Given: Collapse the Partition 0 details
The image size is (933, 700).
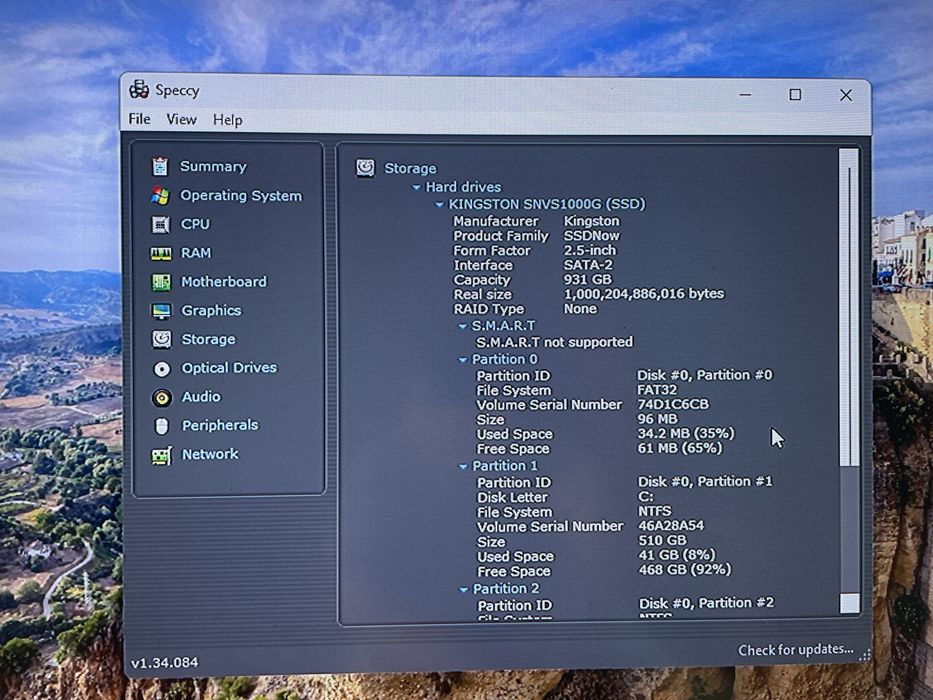Looking at the screenshot, I should [x=462, y=360].
